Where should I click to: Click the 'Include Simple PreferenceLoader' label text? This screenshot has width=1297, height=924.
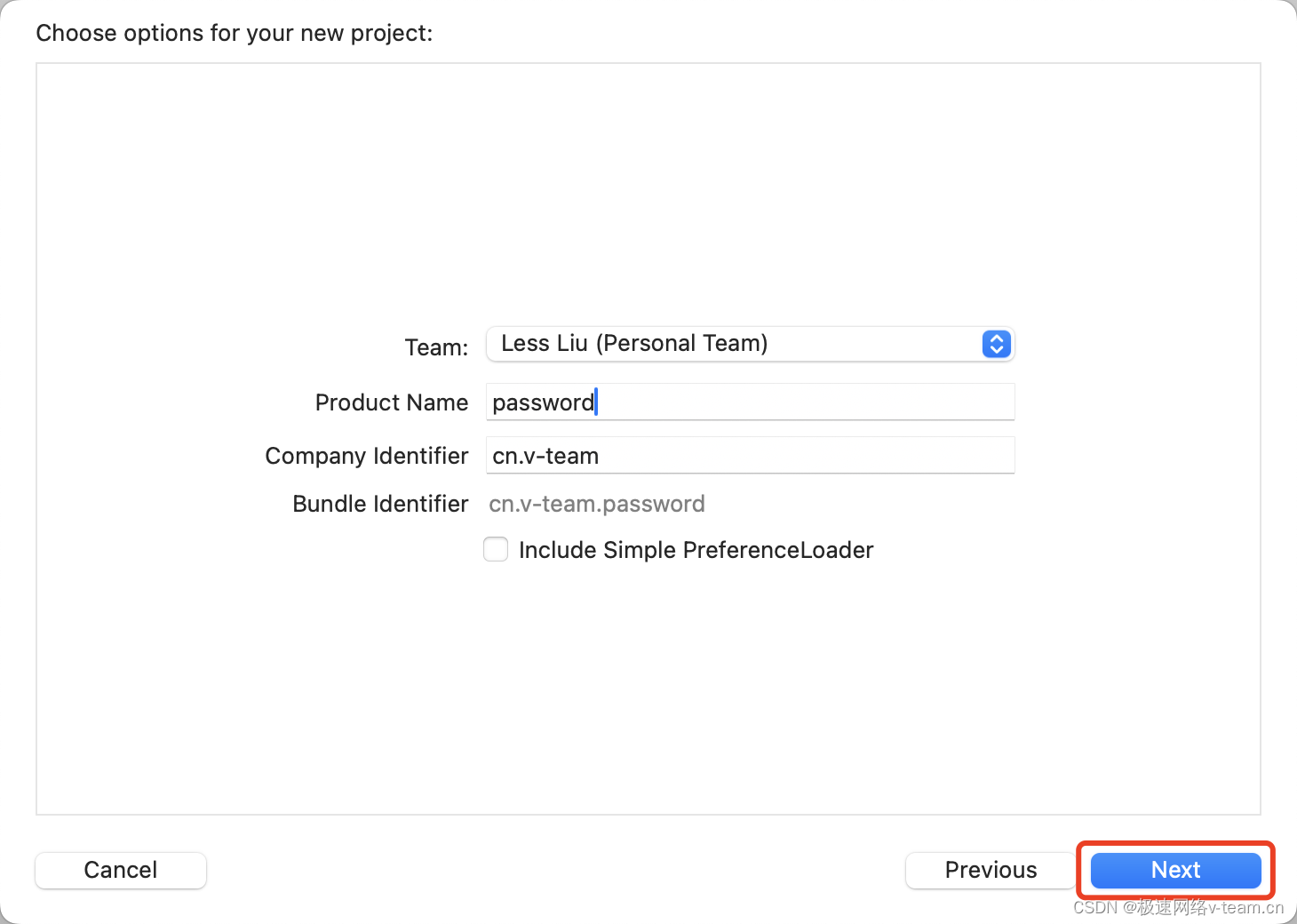tap(696, 550)
